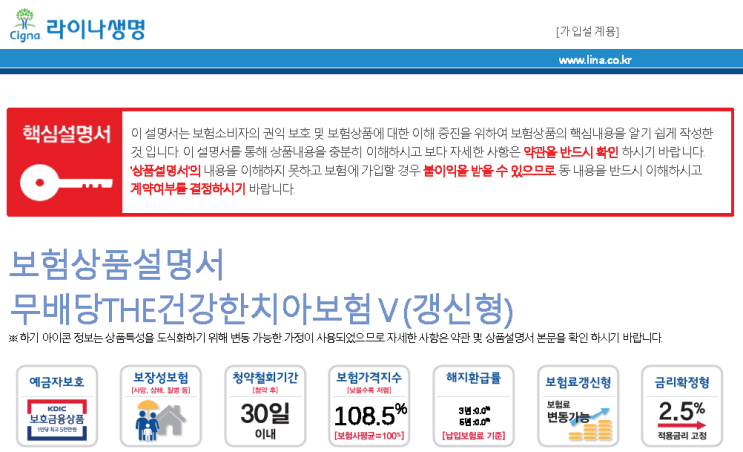
Task: Click the family with umbrella house icon
Action: [160, 420]
